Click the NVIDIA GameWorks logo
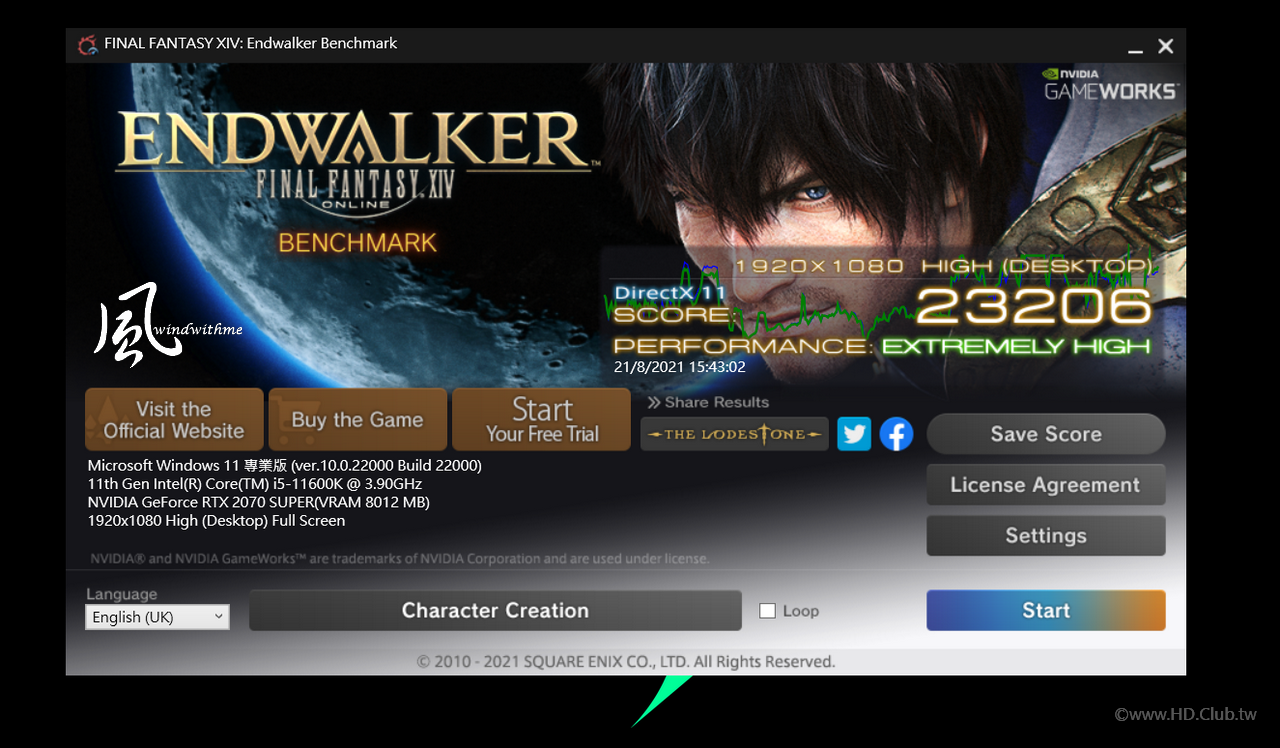Image resolution: width=1280 pixels, height=748 pixels. (1110, 84)
